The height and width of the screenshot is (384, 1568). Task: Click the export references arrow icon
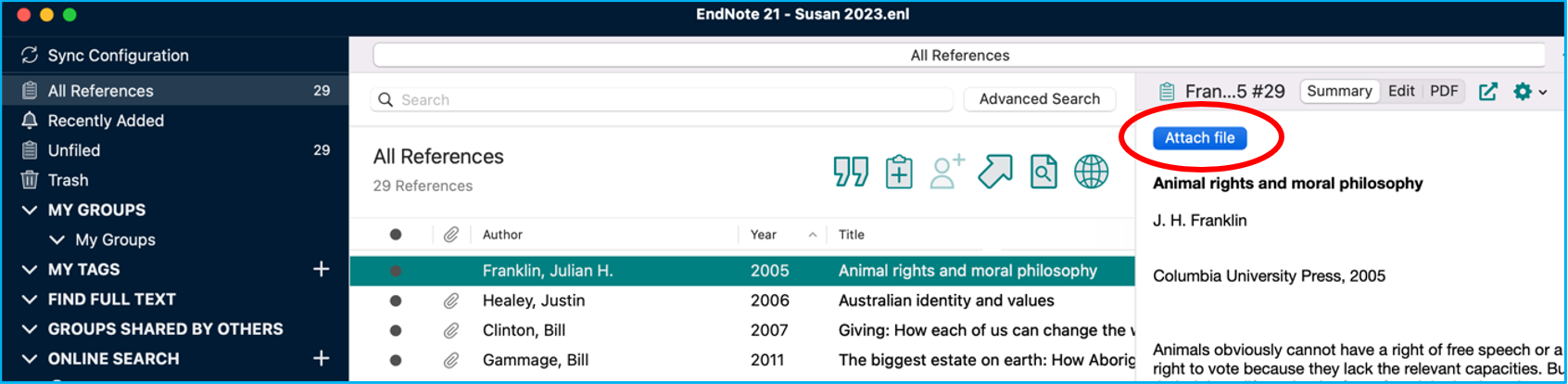point(995,172)
